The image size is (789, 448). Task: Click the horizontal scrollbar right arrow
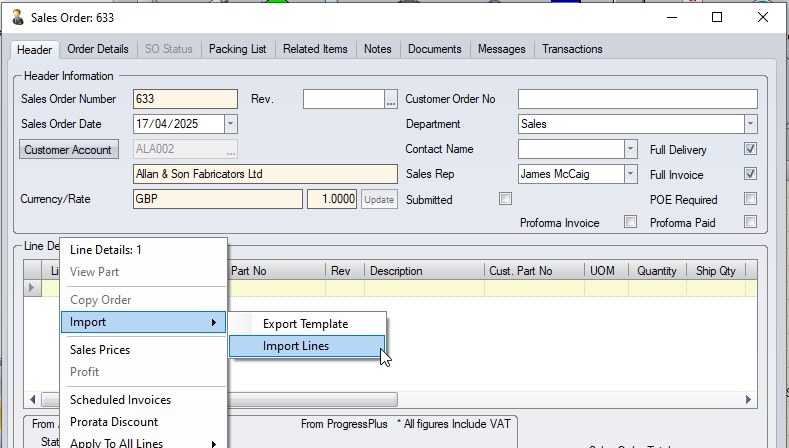click(750, 400)
